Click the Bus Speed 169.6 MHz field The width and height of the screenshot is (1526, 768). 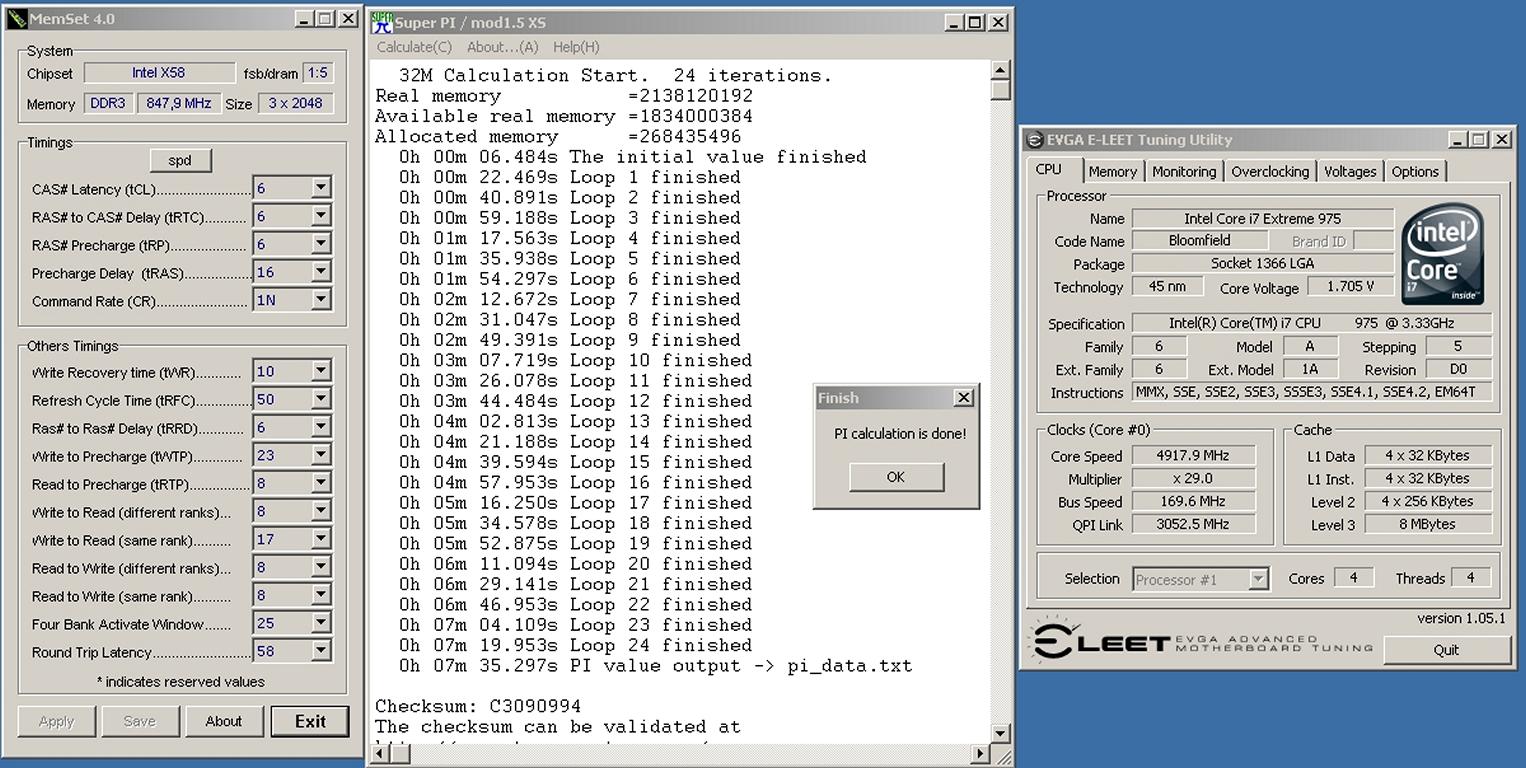coord(1192,502)
